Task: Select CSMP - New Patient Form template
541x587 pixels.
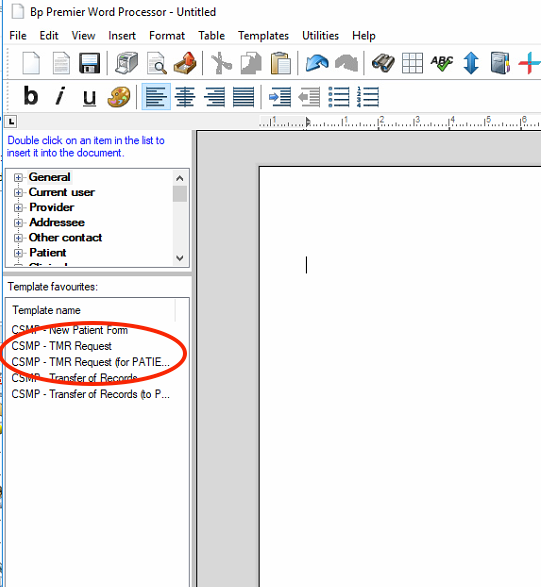Action: click(70, 330)
